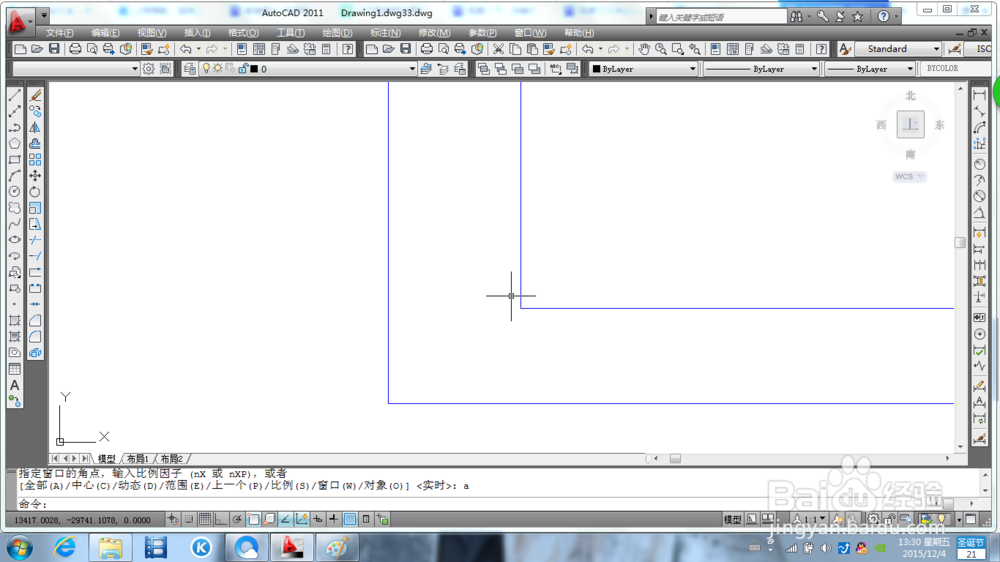The height and width of the screenshot is (562, 1000).
Task: Toggle Snap mode in status bar
Action: [x=189, y=519]
